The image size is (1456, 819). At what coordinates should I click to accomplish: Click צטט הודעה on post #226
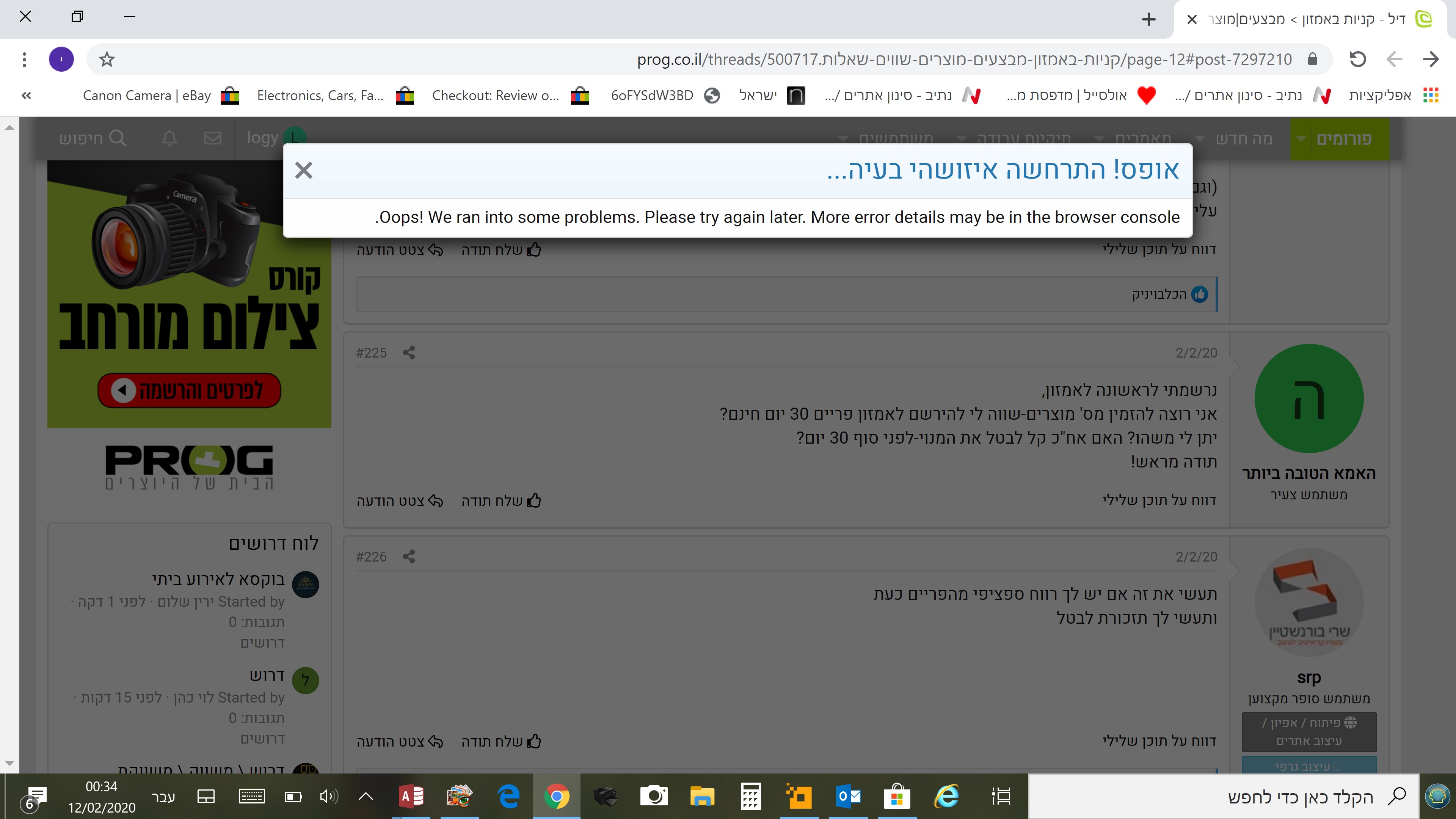point(399,742)
